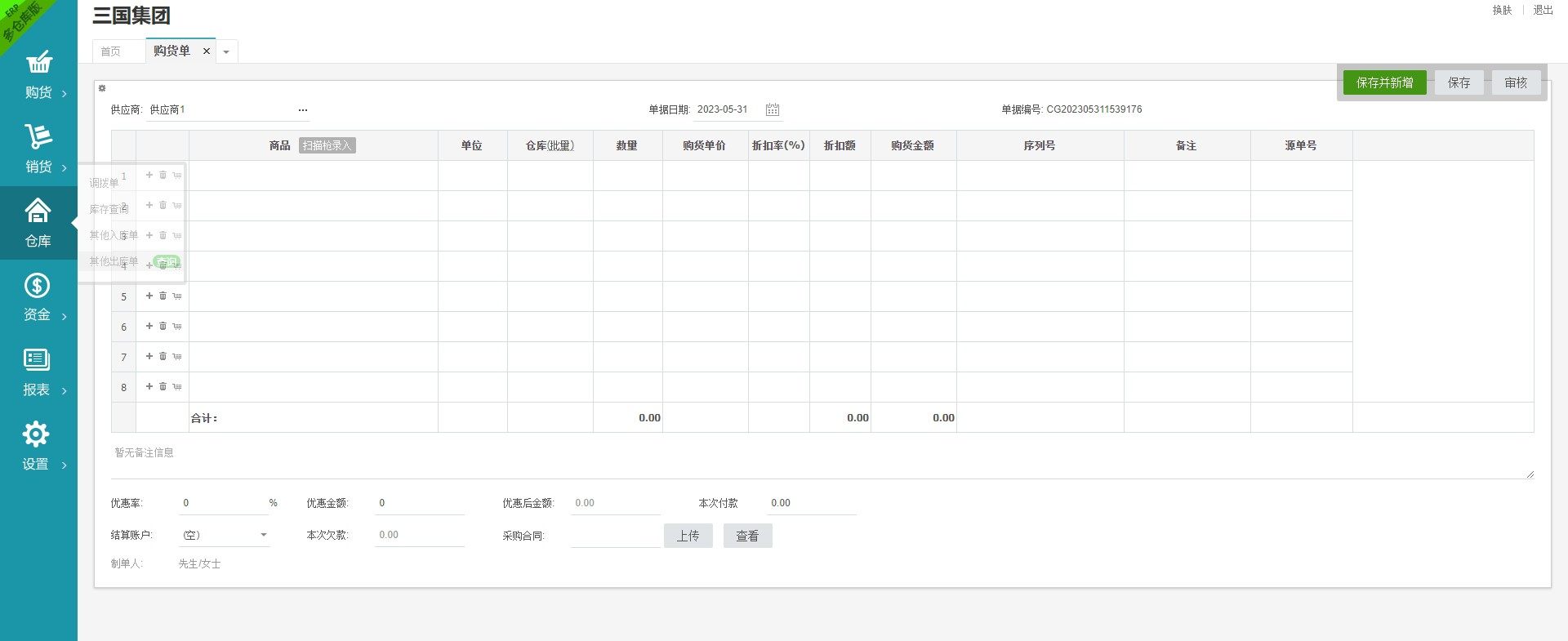Open supplier picker via the ellipsis button
This screenshot has width=1568, height=641.
tap(303, 109)
